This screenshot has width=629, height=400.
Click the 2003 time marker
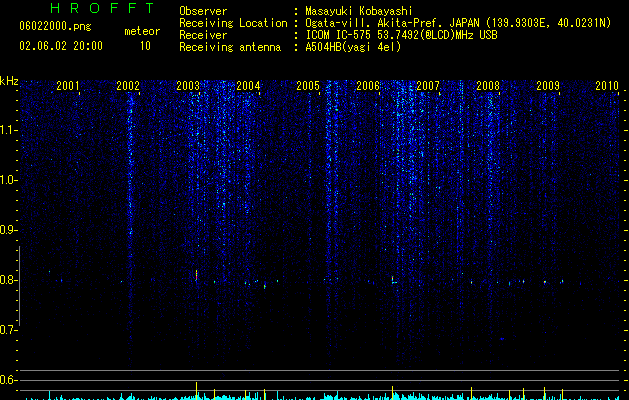coord(188,85)
